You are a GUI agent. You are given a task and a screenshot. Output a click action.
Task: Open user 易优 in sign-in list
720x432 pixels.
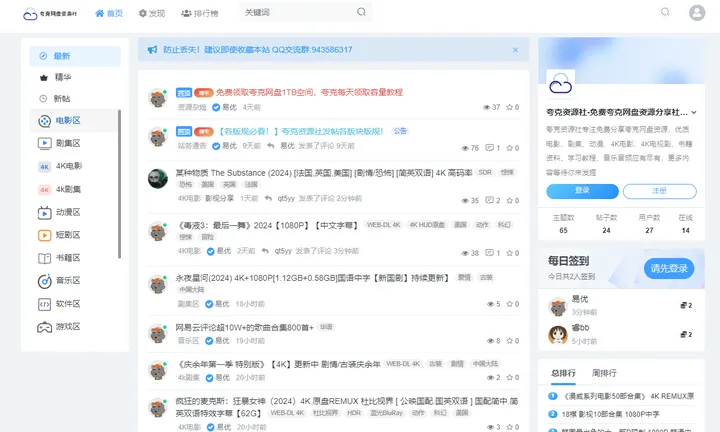click(579, 299)
